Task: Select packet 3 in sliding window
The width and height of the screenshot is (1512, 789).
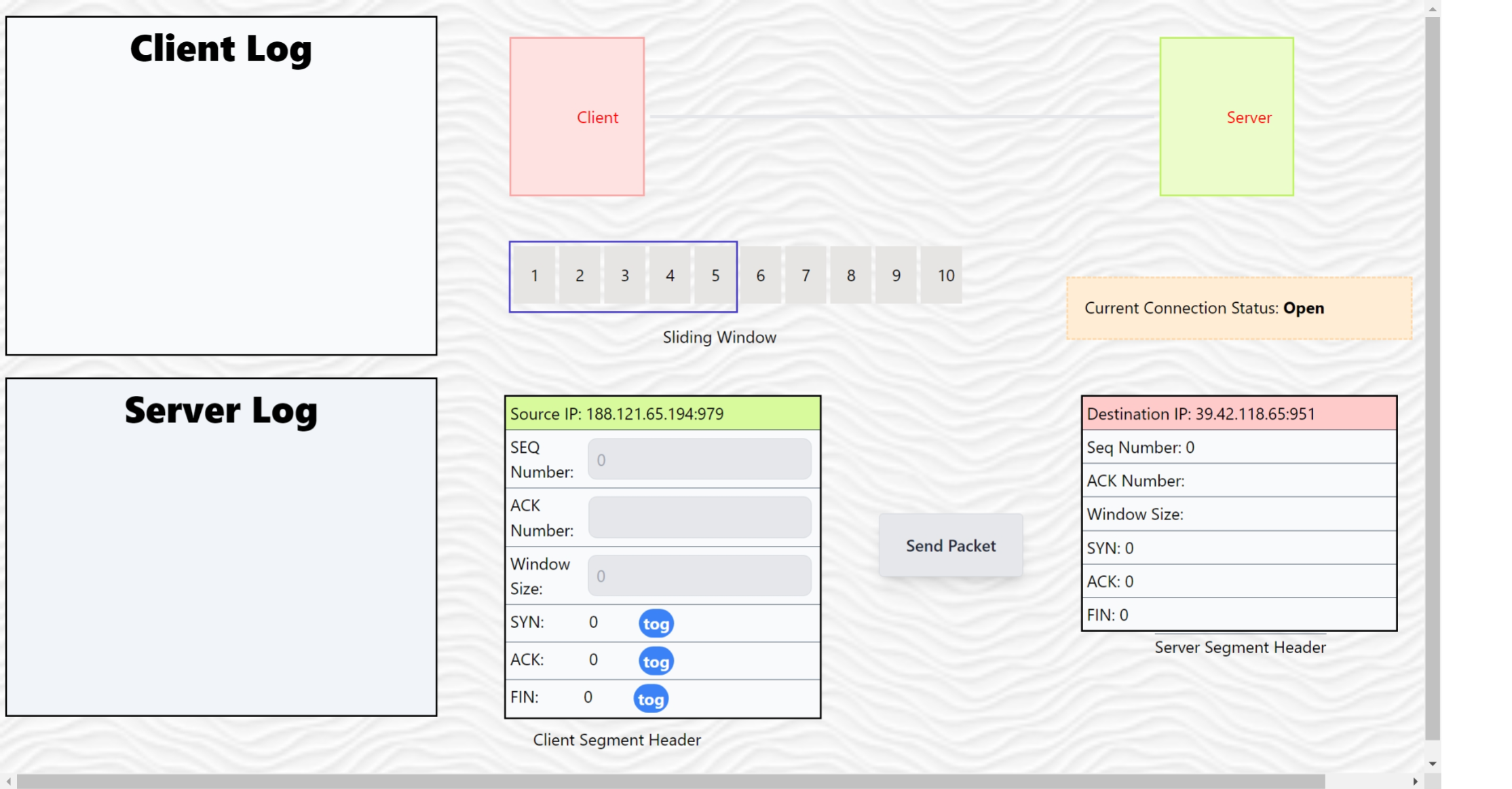Action: point(624,276)
